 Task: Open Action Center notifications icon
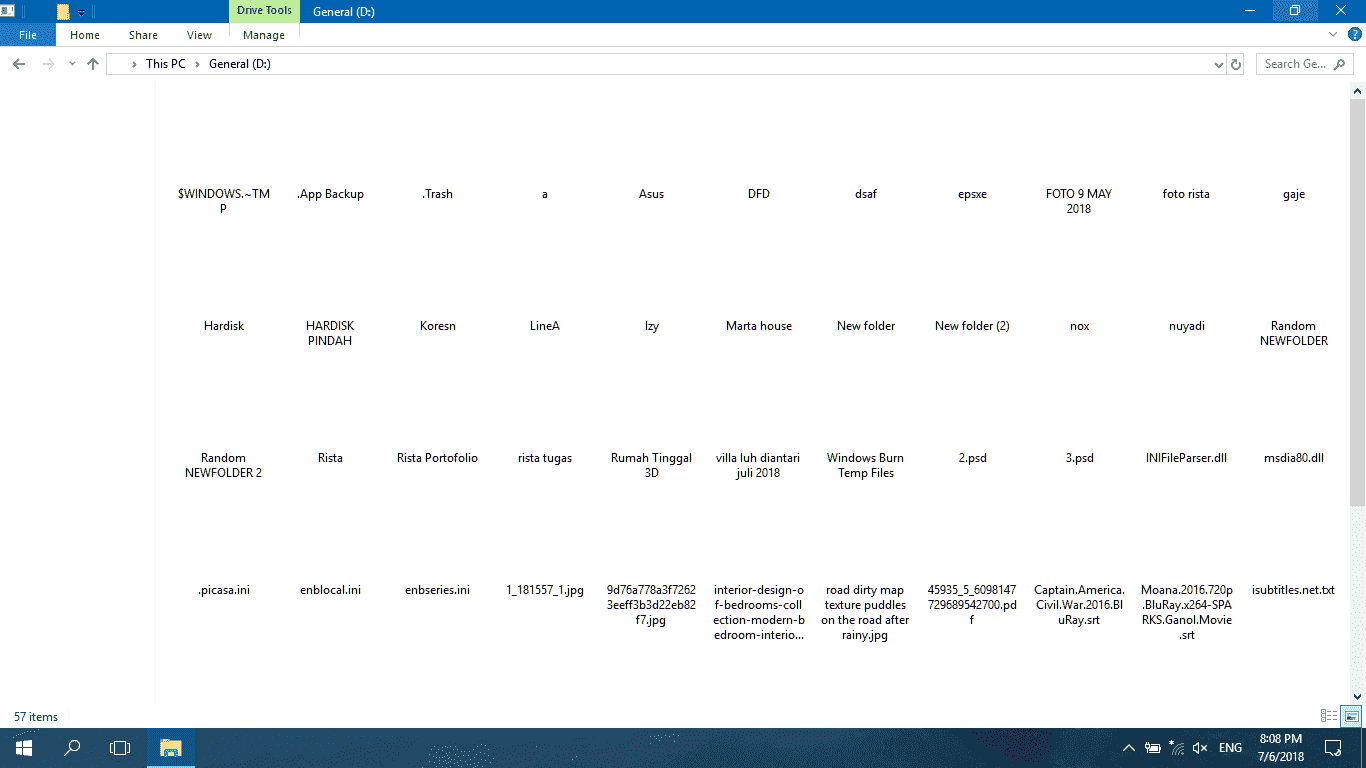[1333, 748]
